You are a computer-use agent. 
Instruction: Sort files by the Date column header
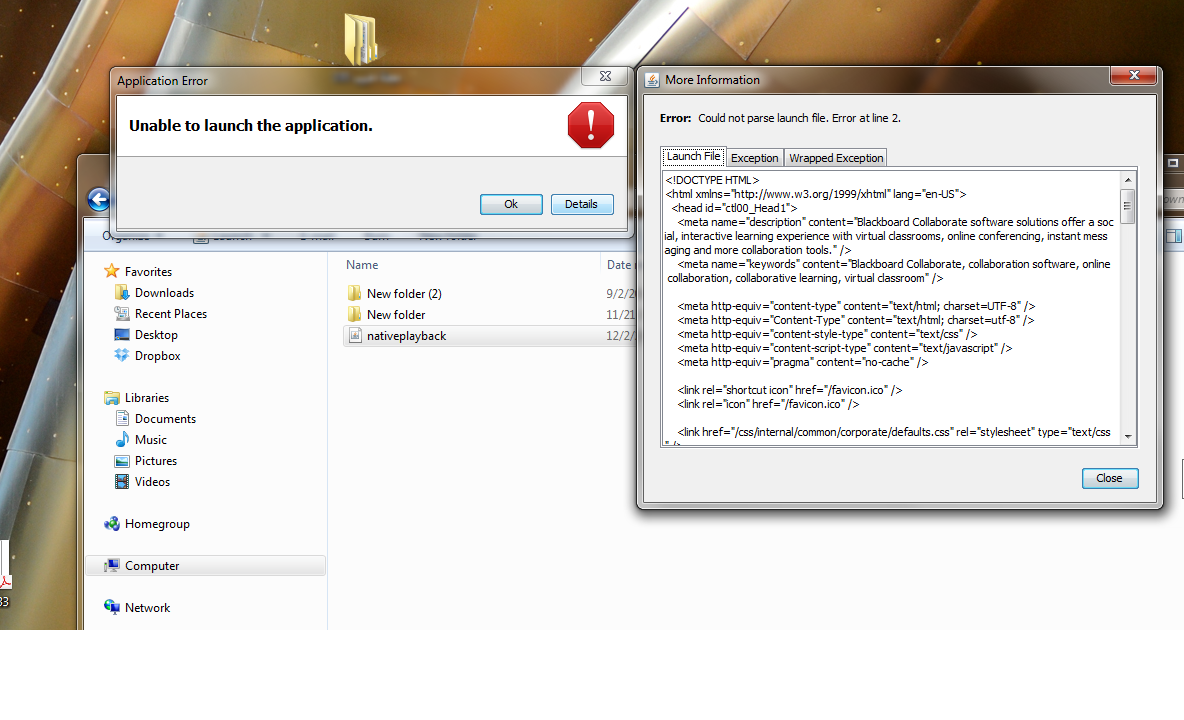(618, 265)
